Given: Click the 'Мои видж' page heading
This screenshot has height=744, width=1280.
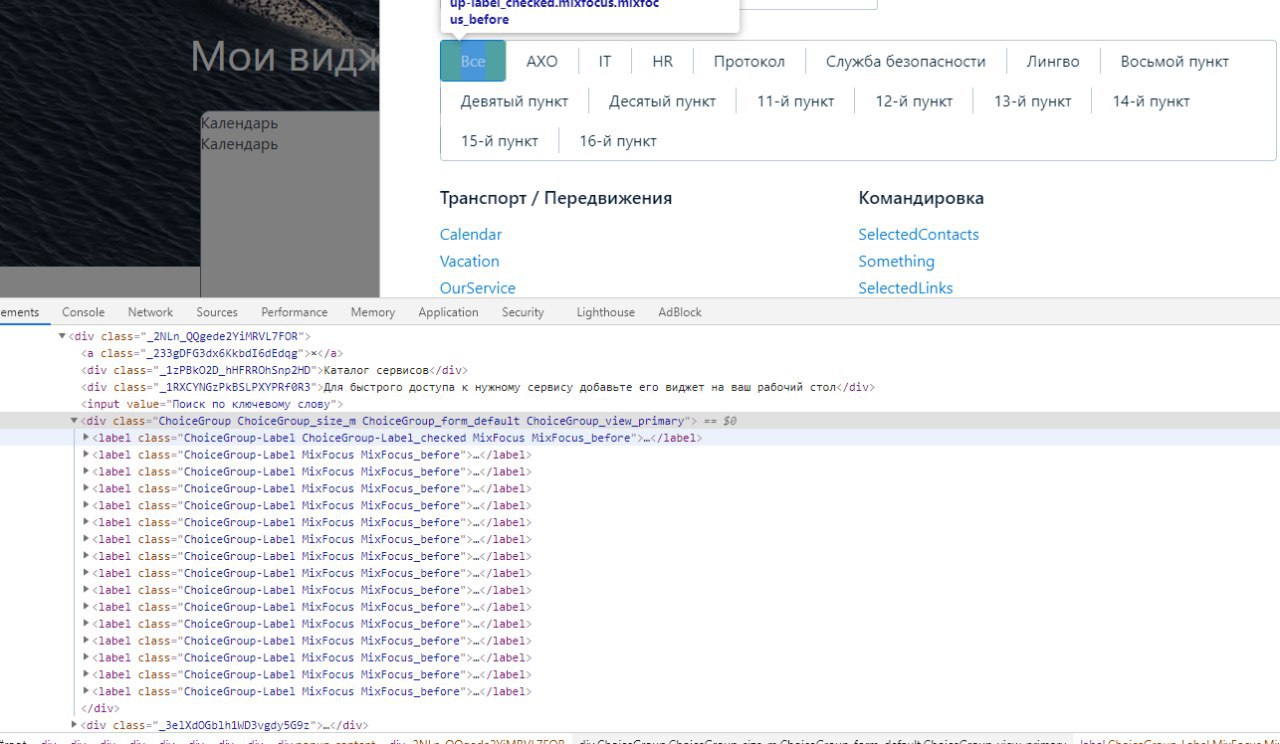Looking at the screenshot, I should coord(285,57).
